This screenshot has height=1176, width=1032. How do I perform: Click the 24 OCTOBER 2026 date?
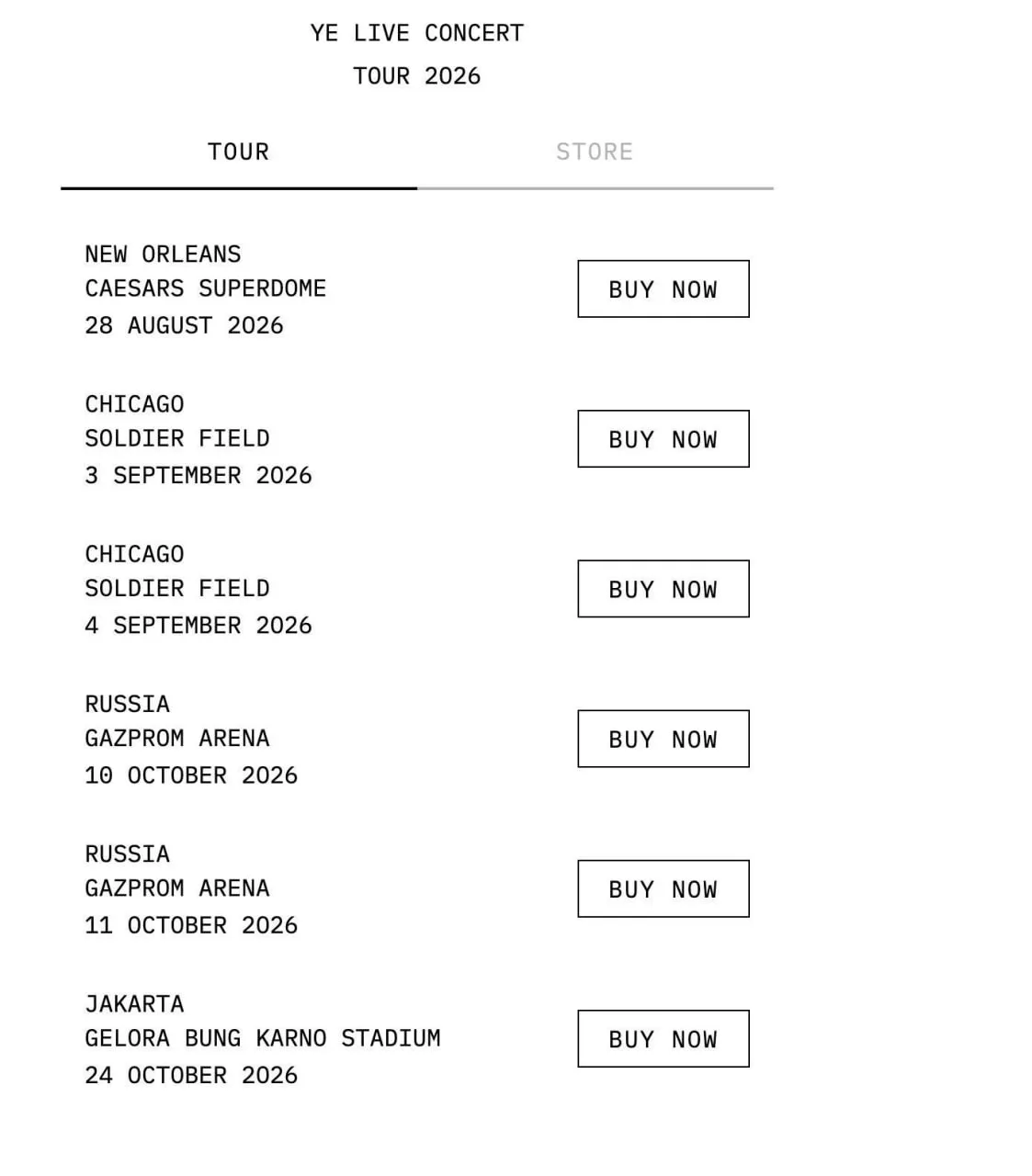pyautogui.click(x=191, y=1075)
